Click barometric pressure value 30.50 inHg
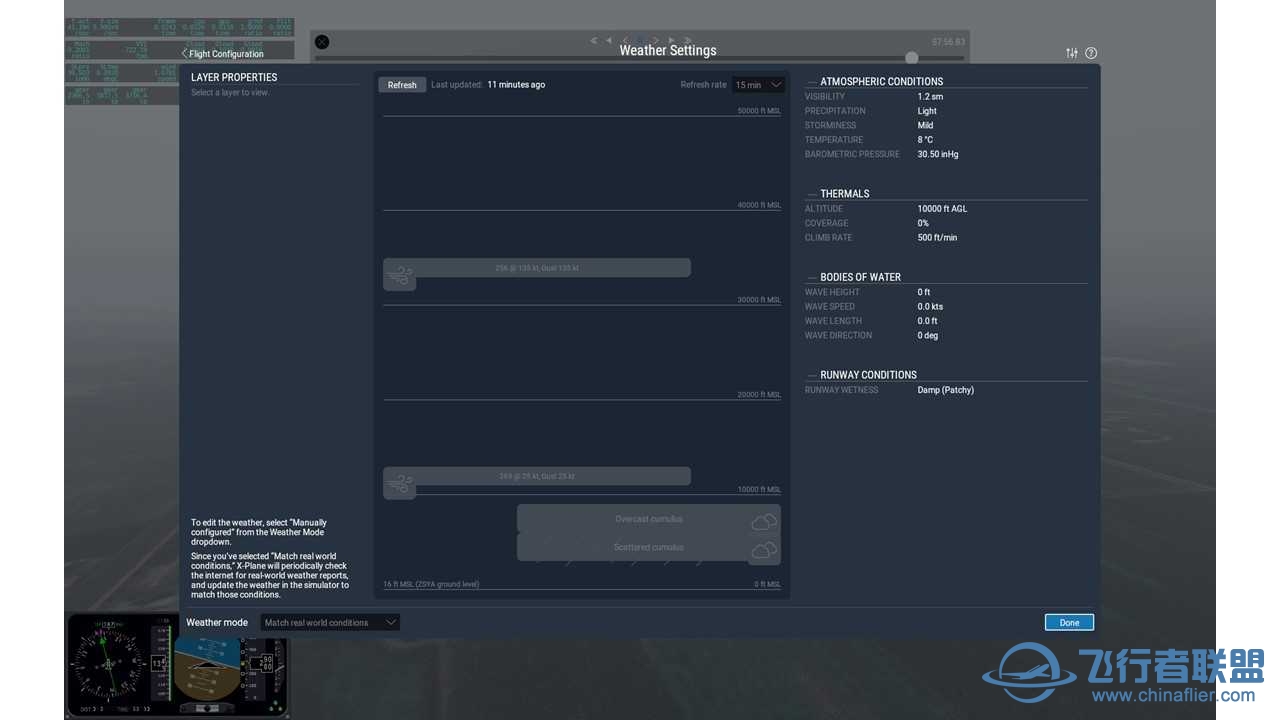 [938, 154]
